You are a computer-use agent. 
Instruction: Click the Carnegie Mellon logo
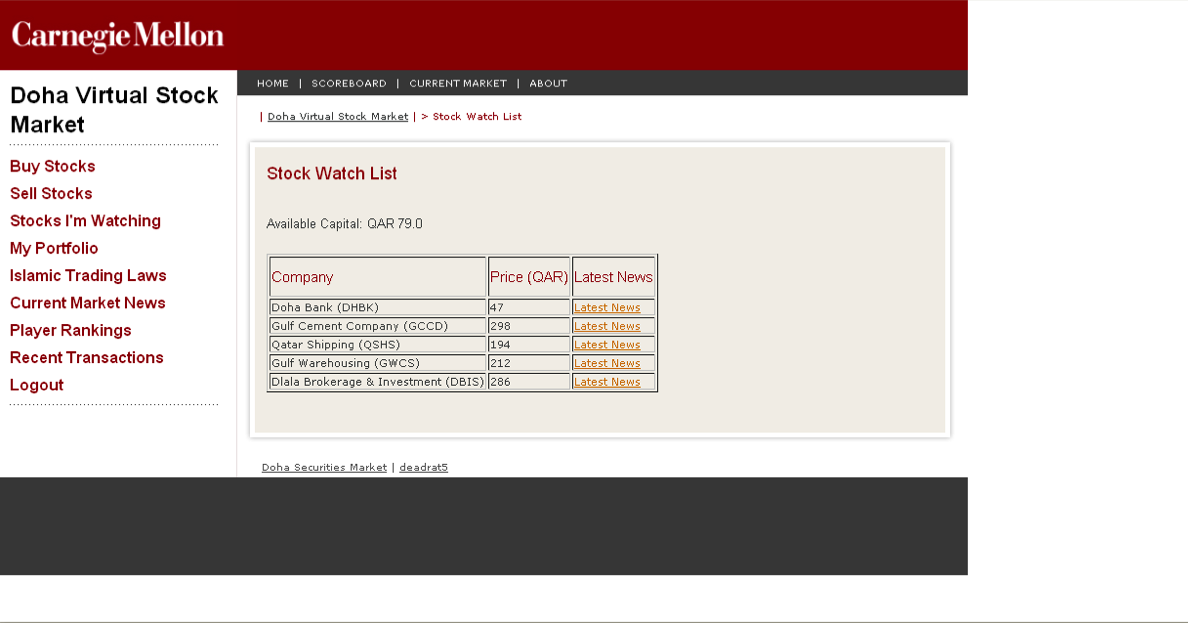pyautogui.click(x=117, y=36)
